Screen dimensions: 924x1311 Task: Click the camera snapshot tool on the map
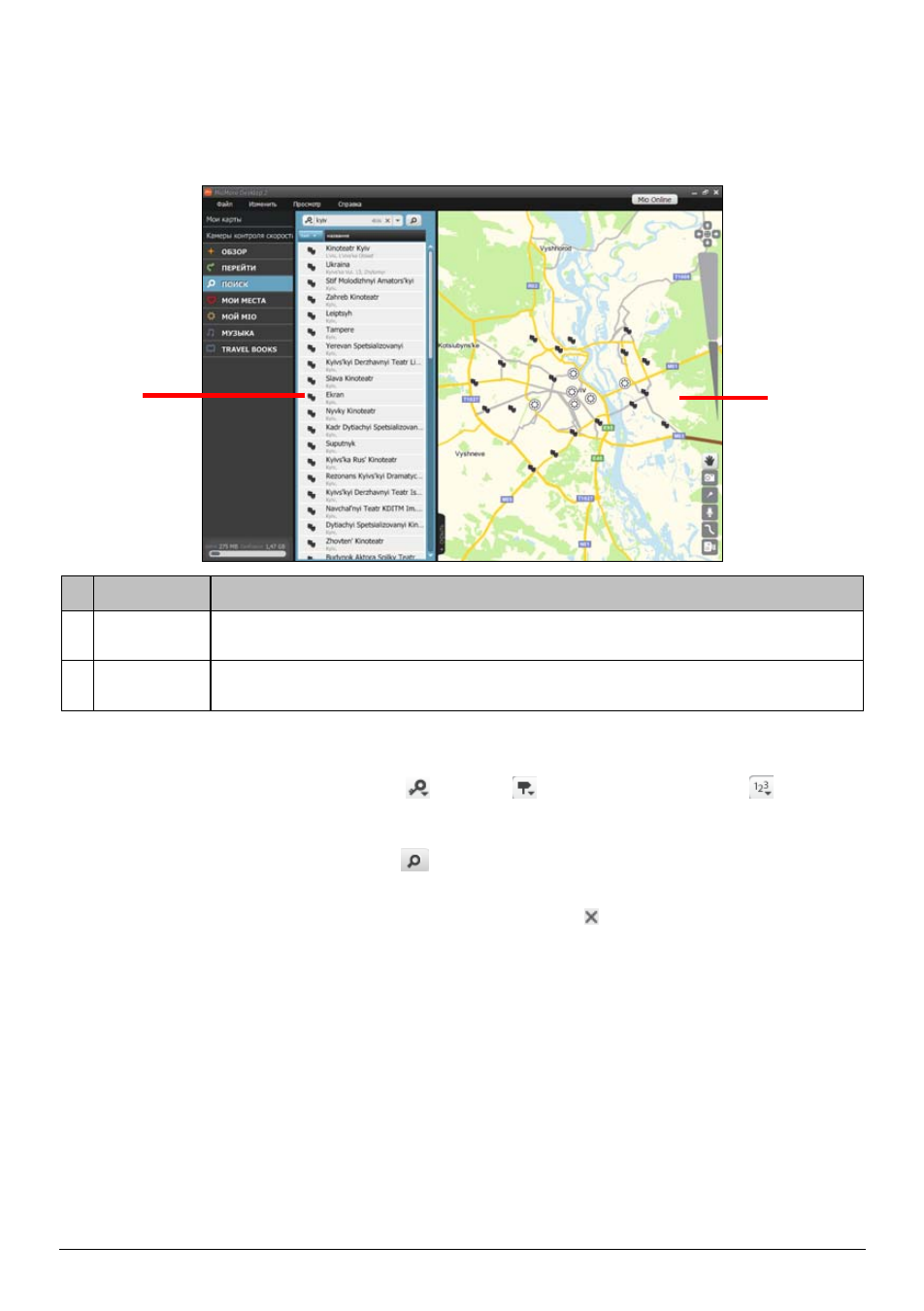pos(709,477)
